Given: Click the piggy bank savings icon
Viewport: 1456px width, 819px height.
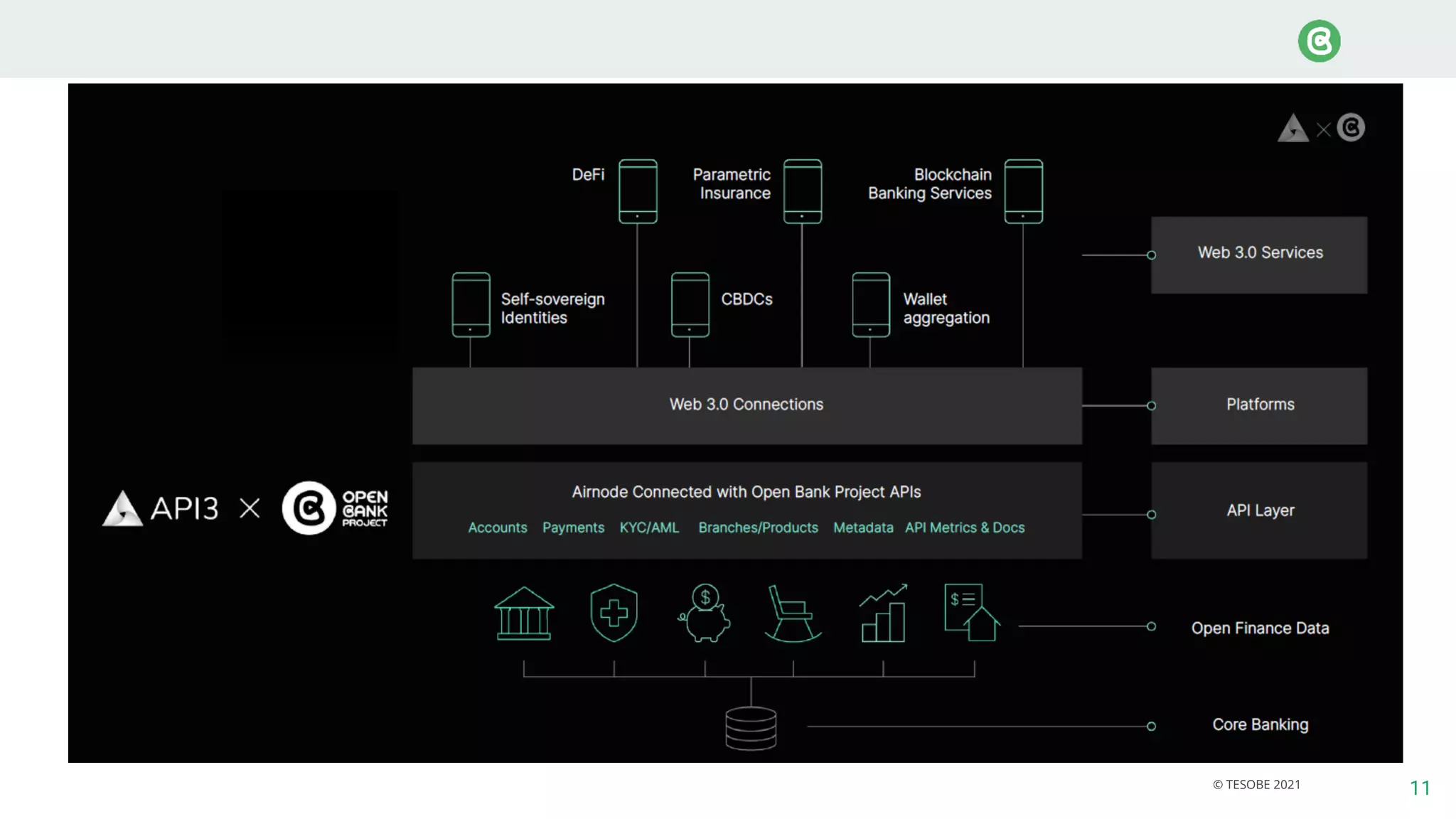Looking at the screenshot, I should [x=705, y=614].
